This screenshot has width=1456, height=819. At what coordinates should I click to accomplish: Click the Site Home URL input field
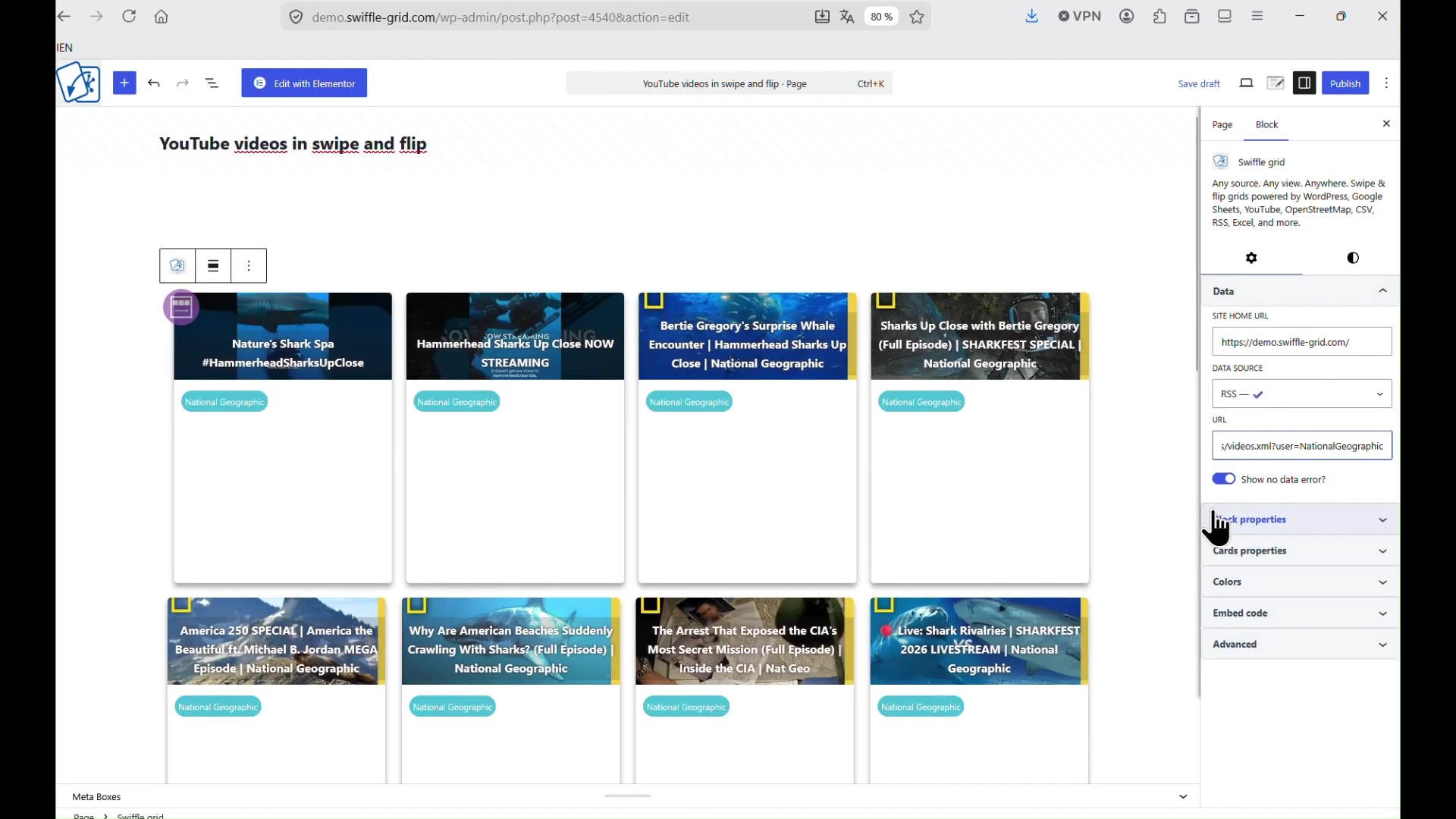(1302, 342)
